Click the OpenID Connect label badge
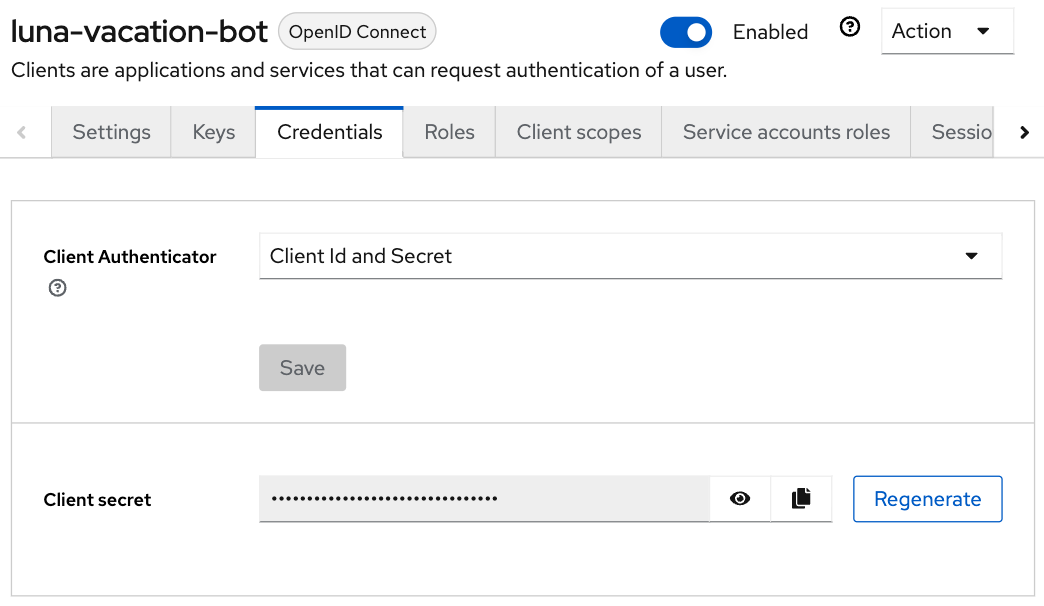 [x=357, y=31]
